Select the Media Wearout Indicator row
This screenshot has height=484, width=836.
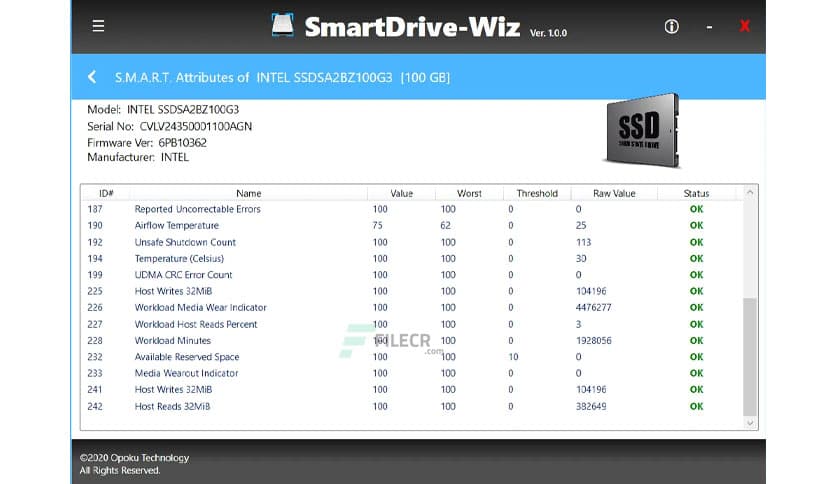412,373
